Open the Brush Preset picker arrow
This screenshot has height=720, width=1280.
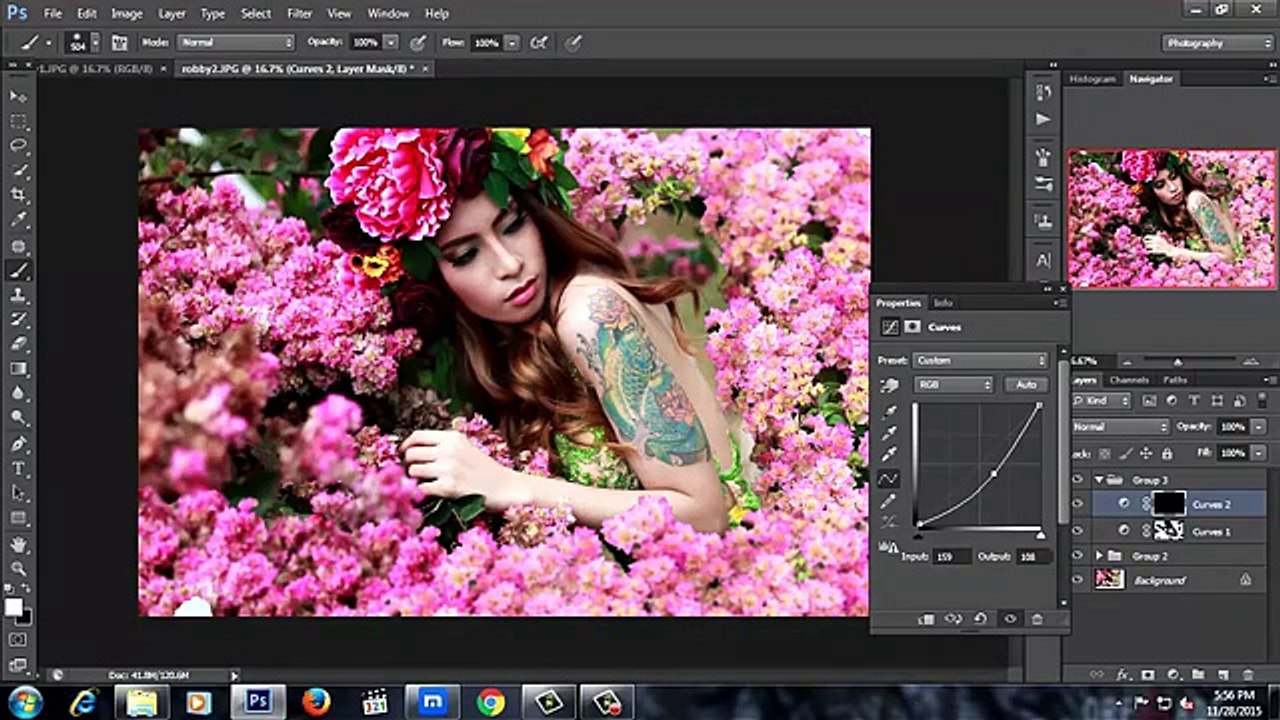pos(95,43)
